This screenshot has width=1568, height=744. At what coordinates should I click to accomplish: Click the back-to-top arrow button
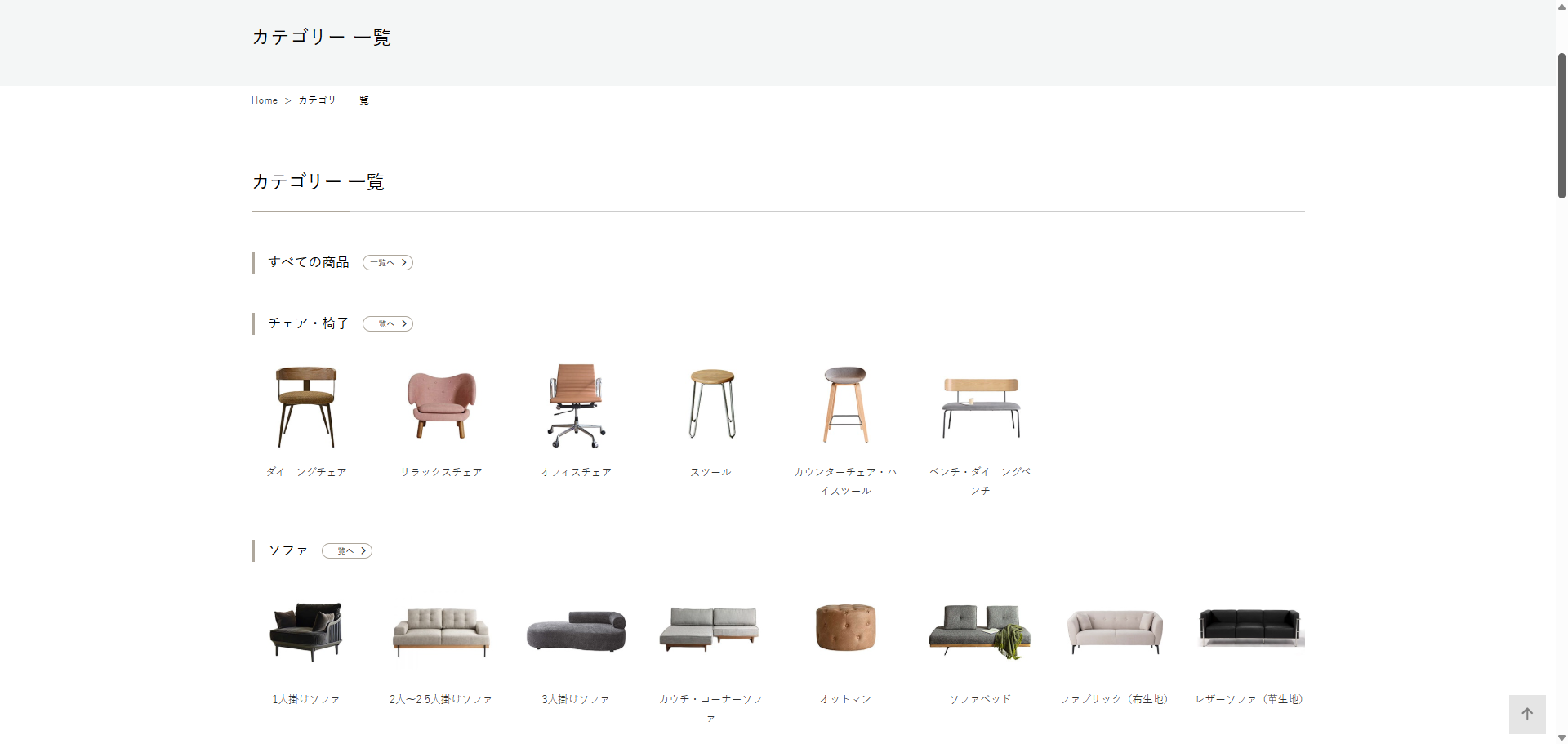1527,714
